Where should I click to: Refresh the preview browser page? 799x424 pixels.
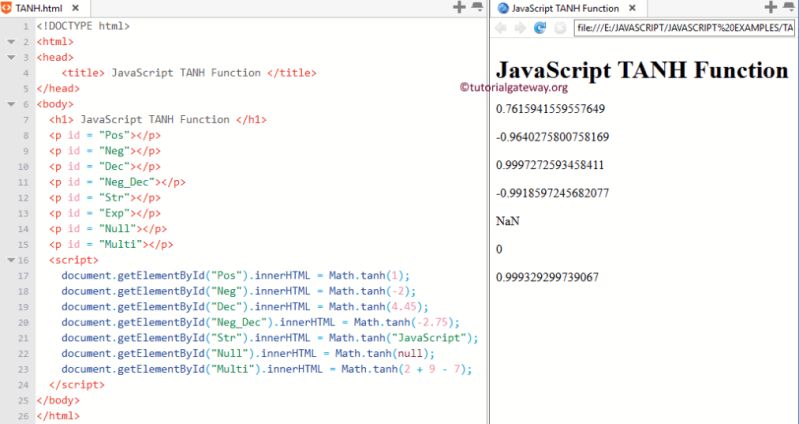(540, 28)
